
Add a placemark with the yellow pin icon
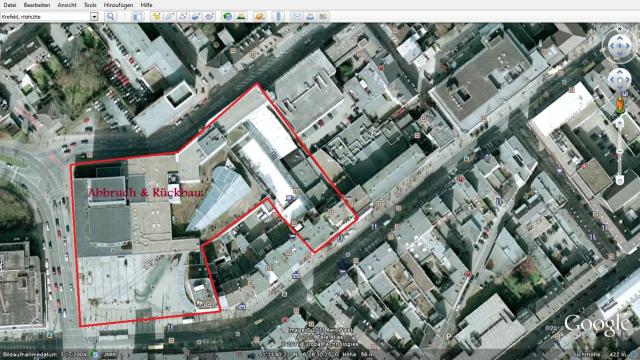pyautogui.click(x=156, y=16)
